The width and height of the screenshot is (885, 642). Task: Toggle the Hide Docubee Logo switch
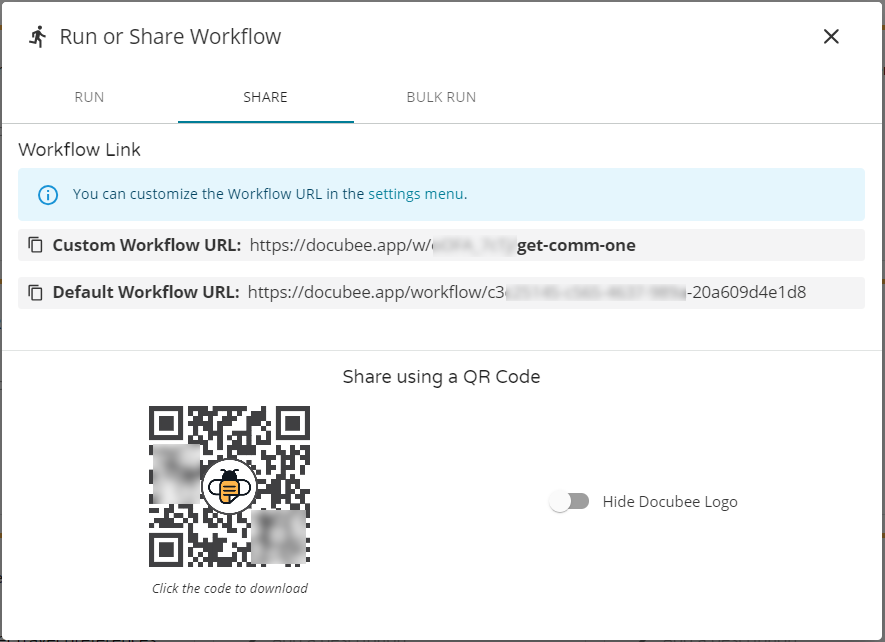(569, 501)
